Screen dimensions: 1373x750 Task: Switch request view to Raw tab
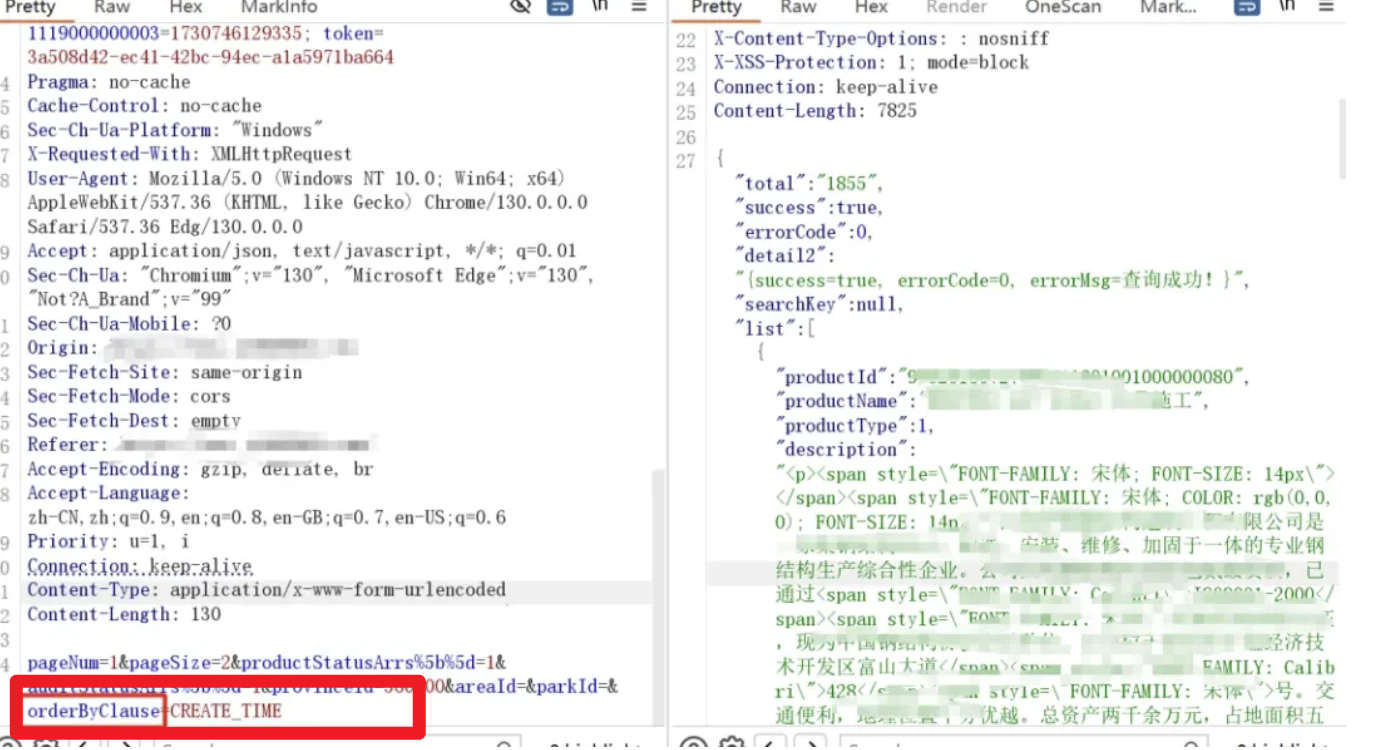(x=112, y=6)
